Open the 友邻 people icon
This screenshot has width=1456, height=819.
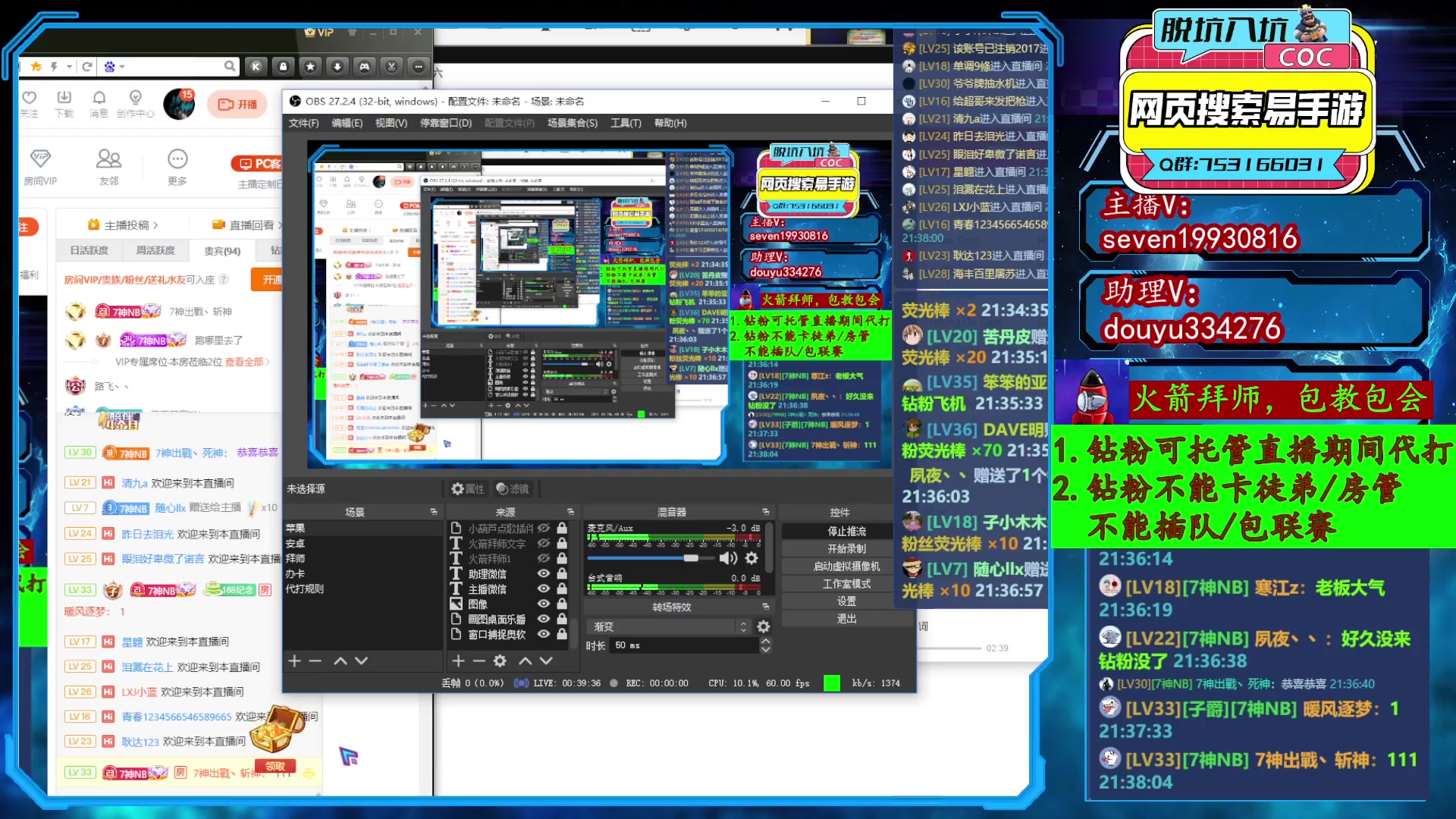[x=108, y=158]
